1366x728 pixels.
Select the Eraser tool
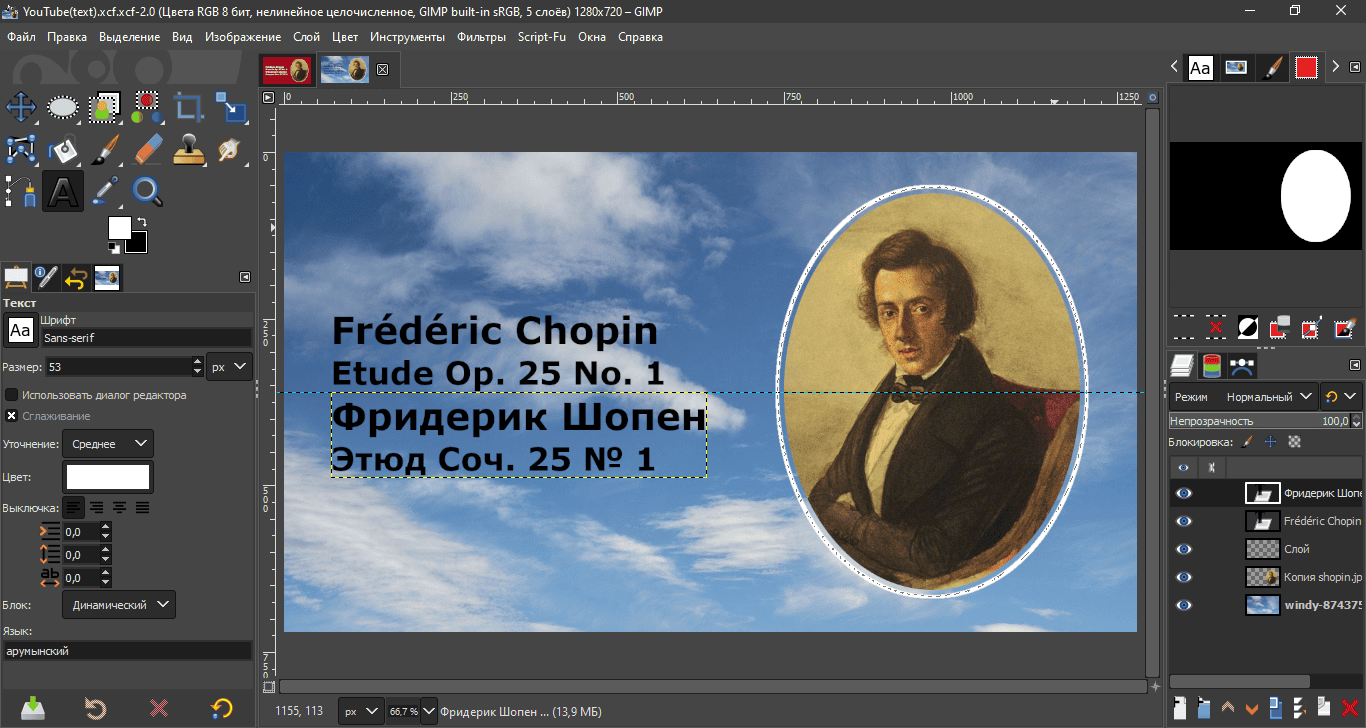tap(147, 149)
